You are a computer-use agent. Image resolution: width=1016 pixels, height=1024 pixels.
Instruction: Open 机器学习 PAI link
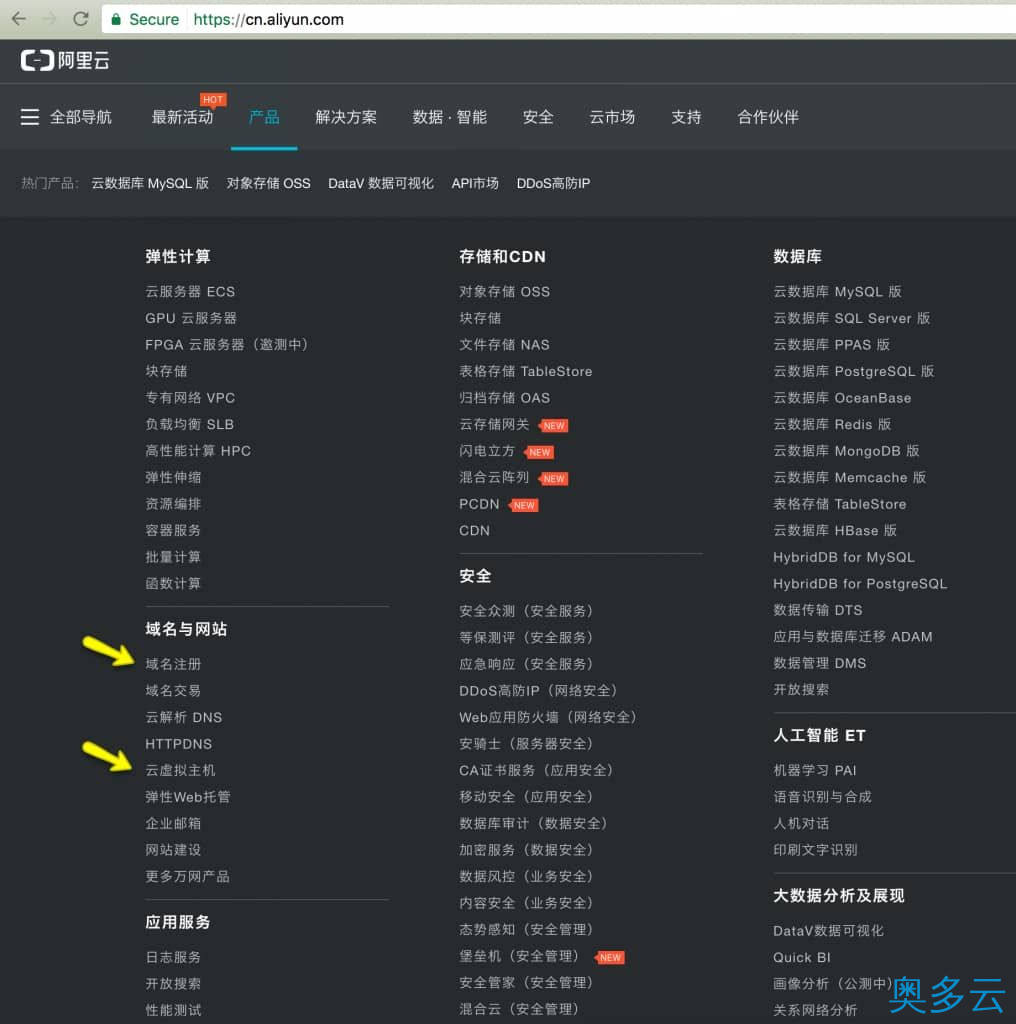[814, 771]
